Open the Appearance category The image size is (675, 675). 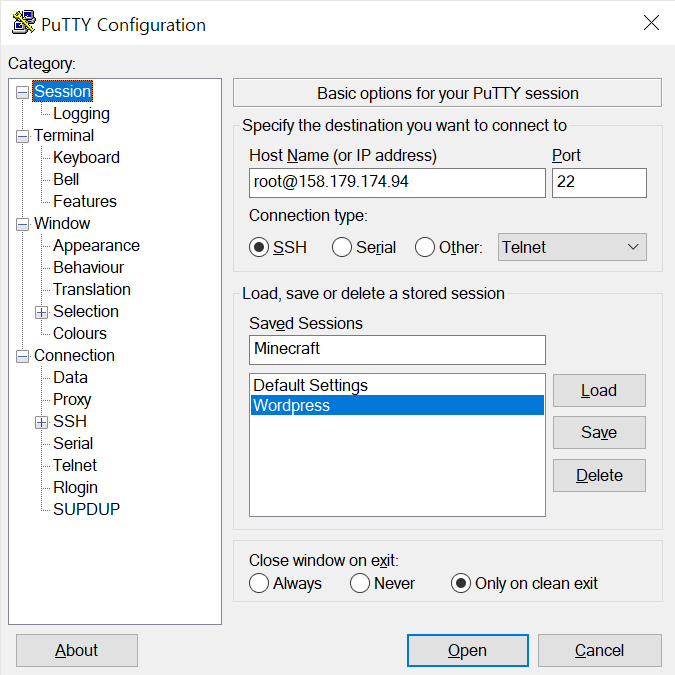[x=96, y=245]
